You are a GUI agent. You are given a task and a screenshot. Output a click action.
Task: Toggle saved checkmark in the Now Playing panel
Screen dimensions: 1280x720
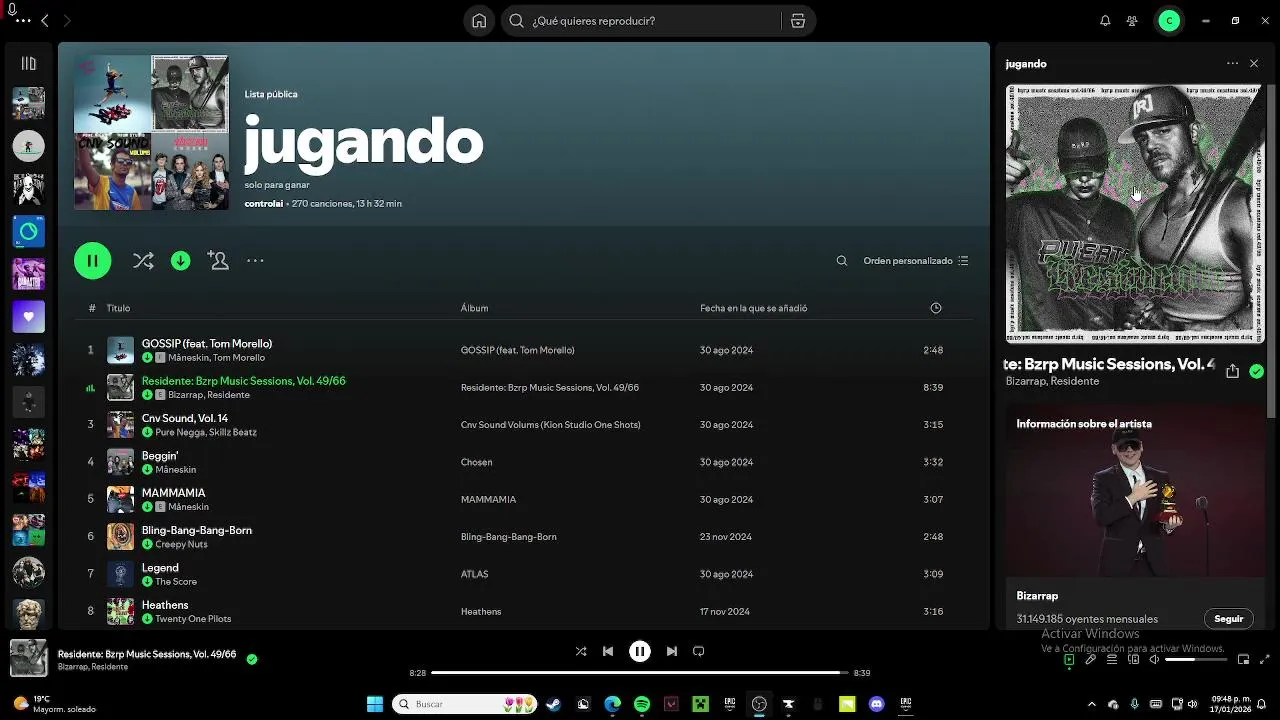[1256, 371]
